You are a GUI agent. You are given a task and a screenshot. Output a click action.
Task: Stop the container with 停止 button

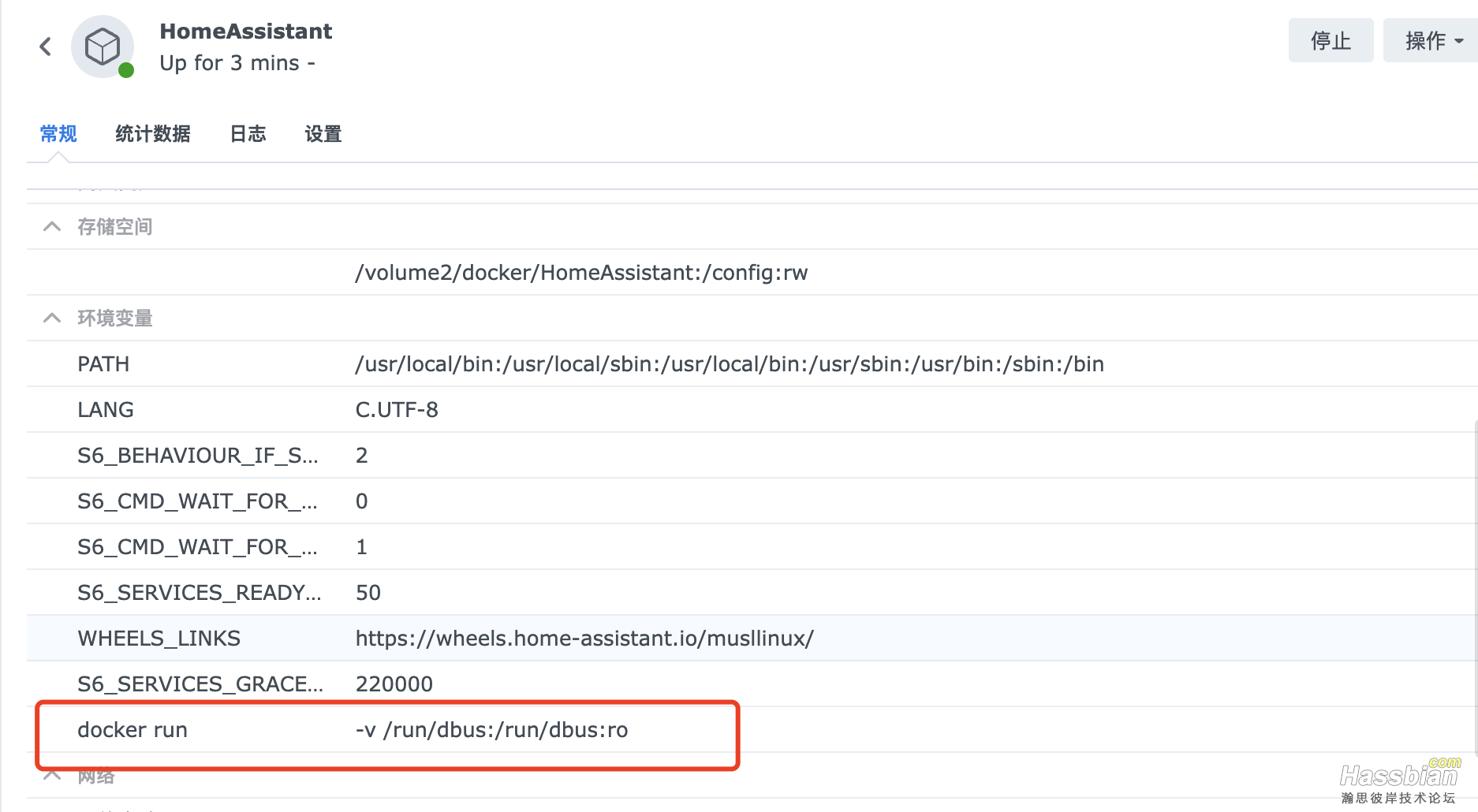tap(1331, 40)
